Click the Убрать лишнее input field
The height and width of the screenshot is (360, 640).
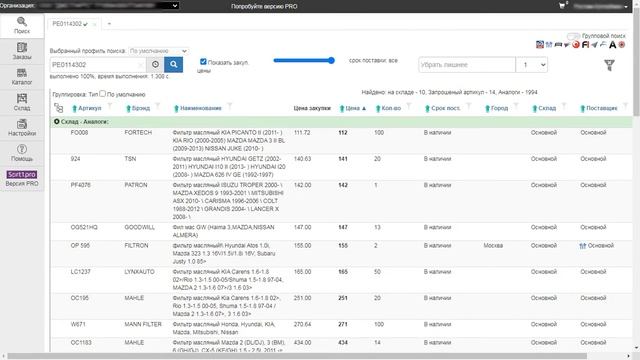[x=467, y=65]
